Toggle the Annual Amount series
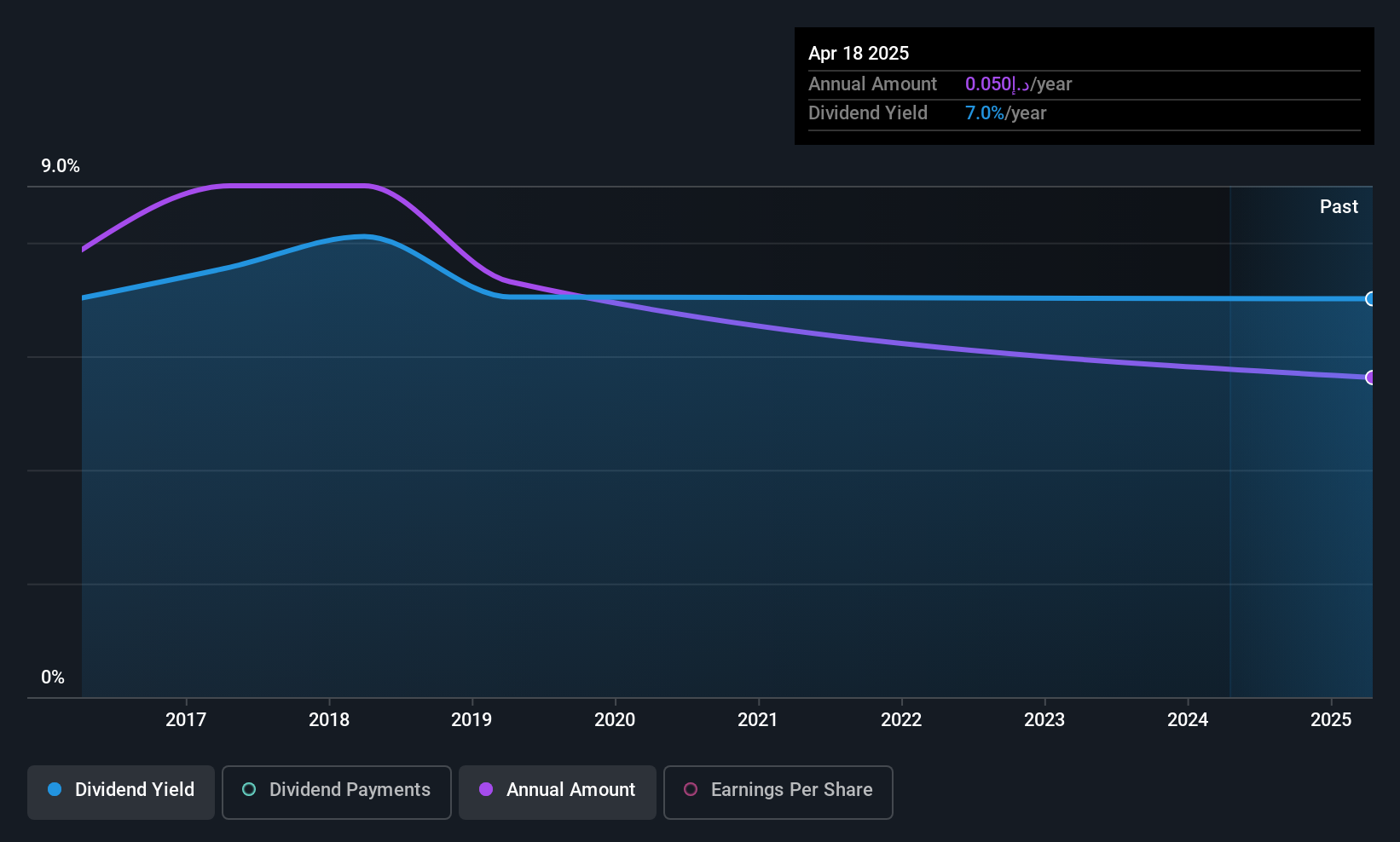 coord(558,792)
